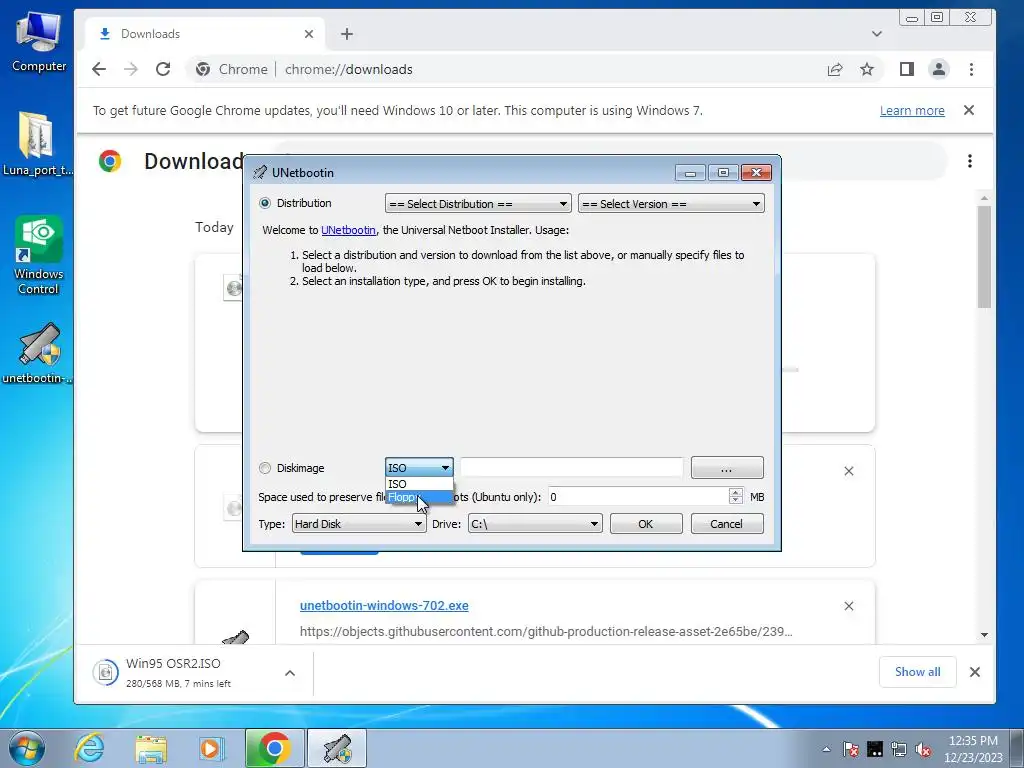Screen dimensions: 1024x768
Task: Open the Chrome three-dot menu
Action: (x=971, y=69)
